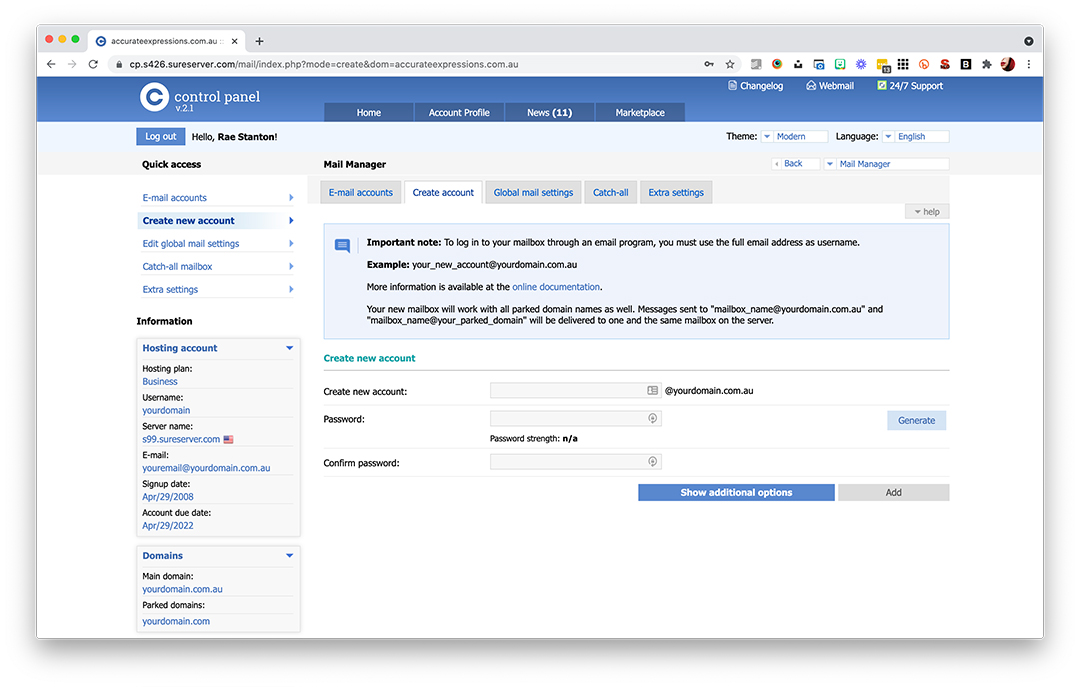Click the red S extension icon
Image resolution: width=1080 pixels, height=687 pixels.
(x=945, y=64)
